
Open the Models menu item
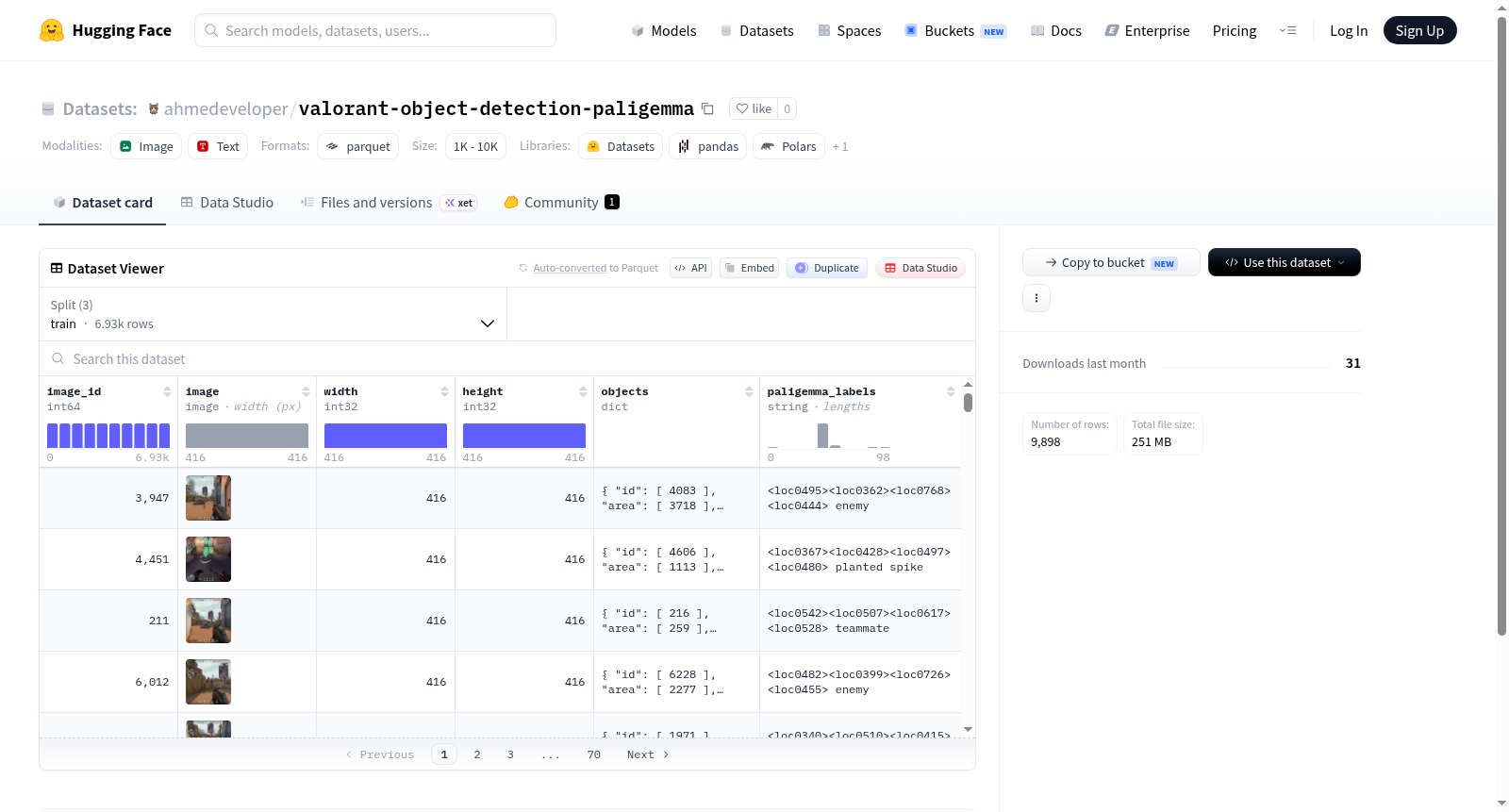(x=664, y=31)
